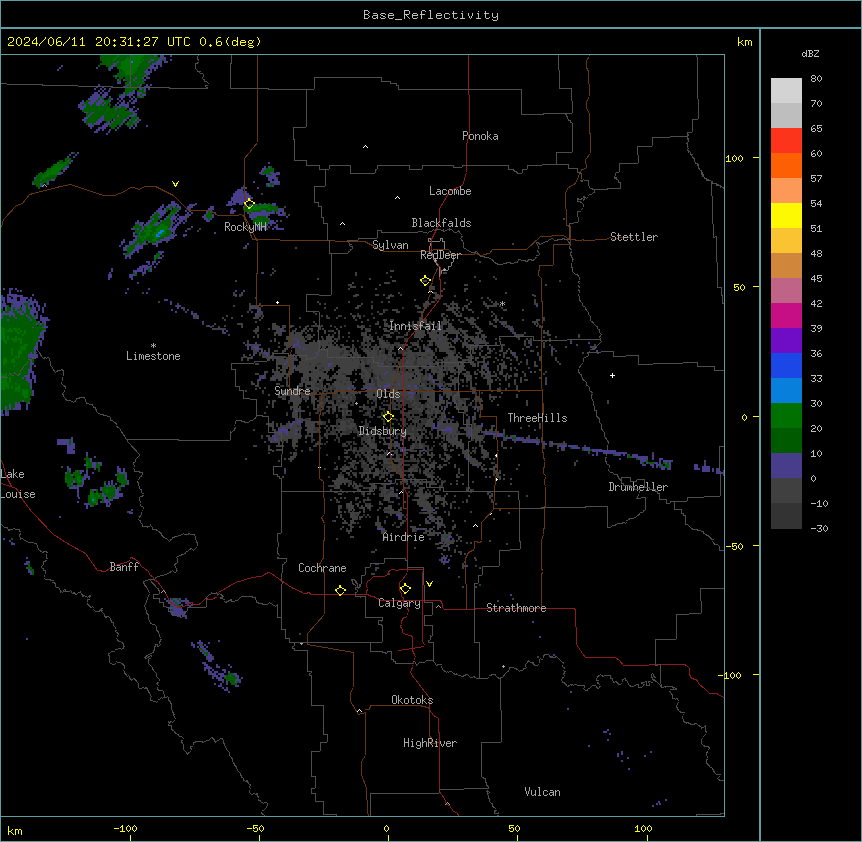Click the 100 tick label on the right axis
Viewport: 862px width, 842px height.
tap(734, 158)
